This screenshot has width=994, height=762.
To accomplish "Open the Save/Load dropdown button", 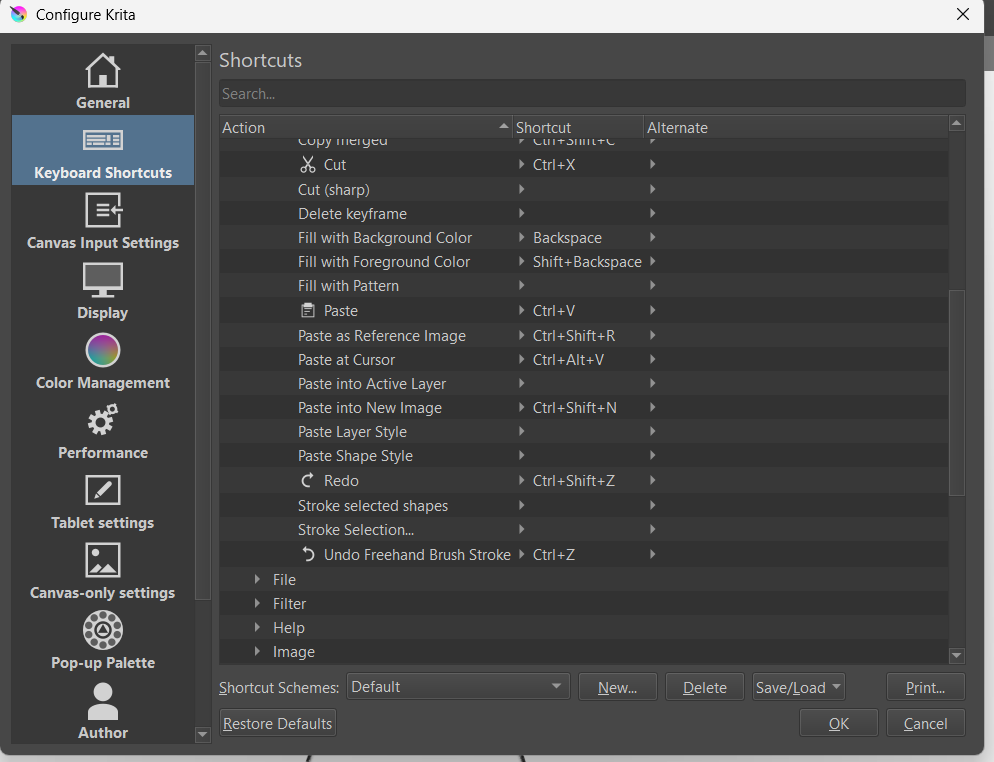I will [x=799, y=687].
